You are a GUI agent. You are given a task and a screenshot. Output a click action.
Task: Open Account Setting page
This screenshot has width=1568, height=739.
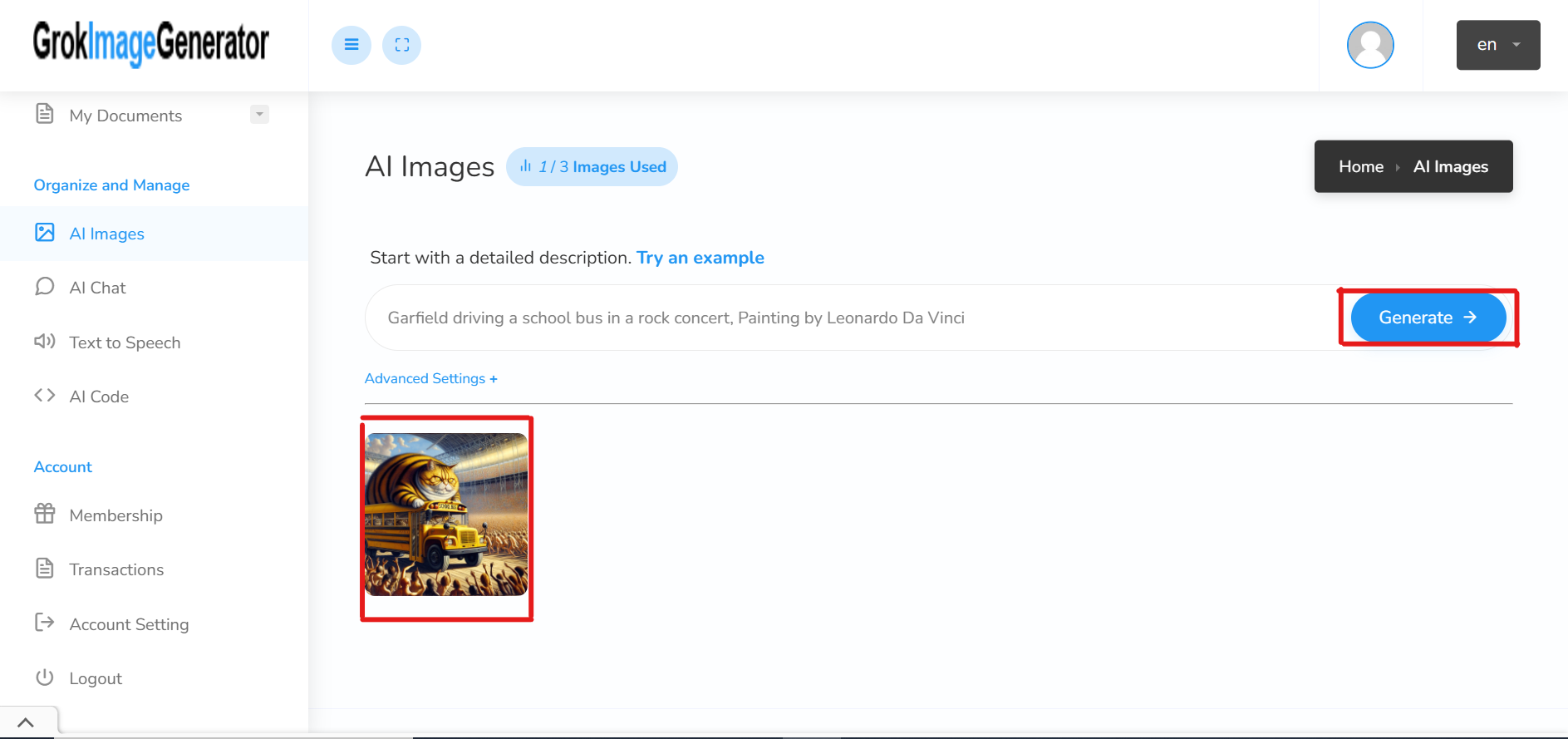[130, 624]
